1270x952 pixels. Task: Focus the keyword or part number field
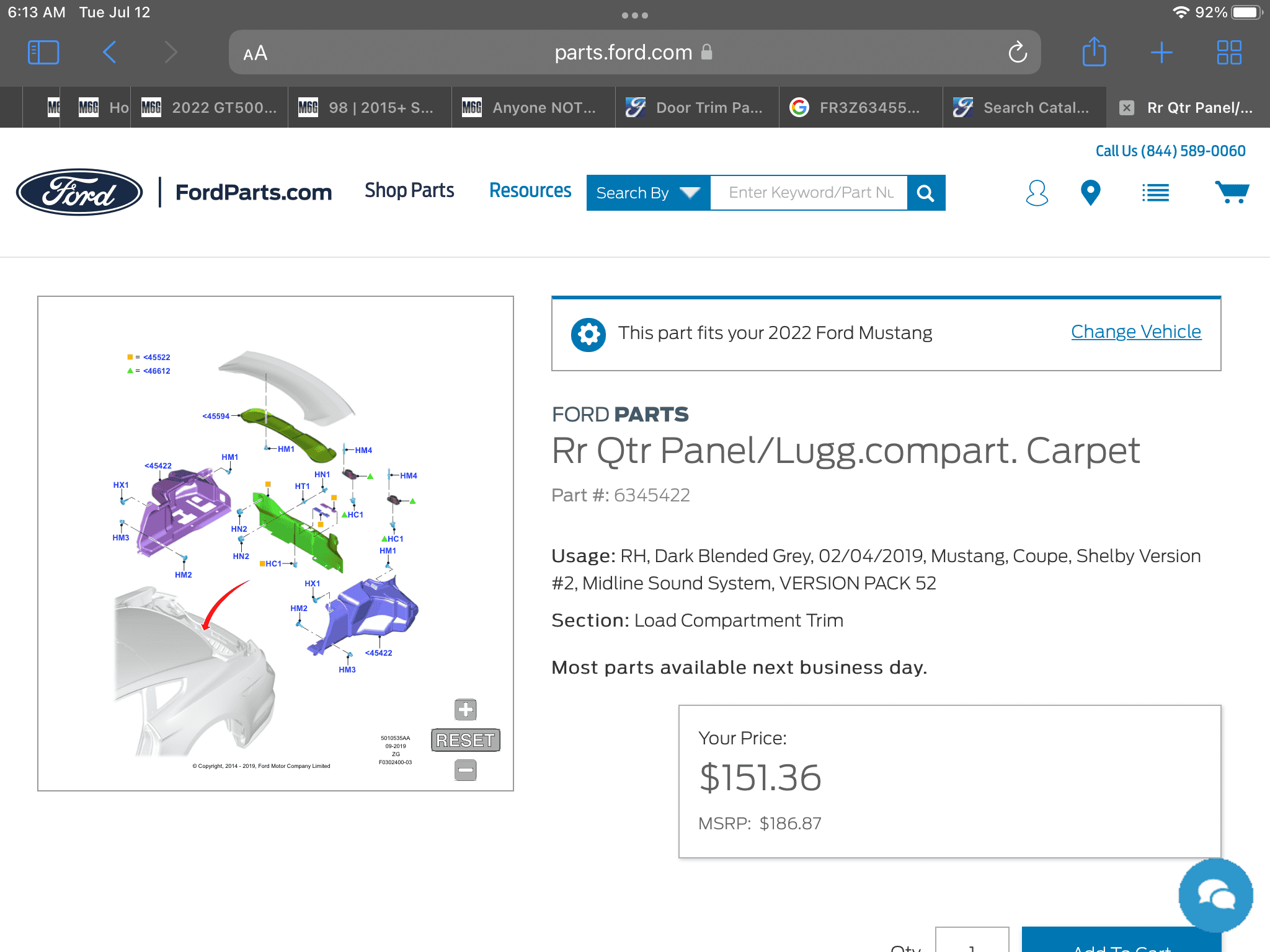[x=809, y=193]
